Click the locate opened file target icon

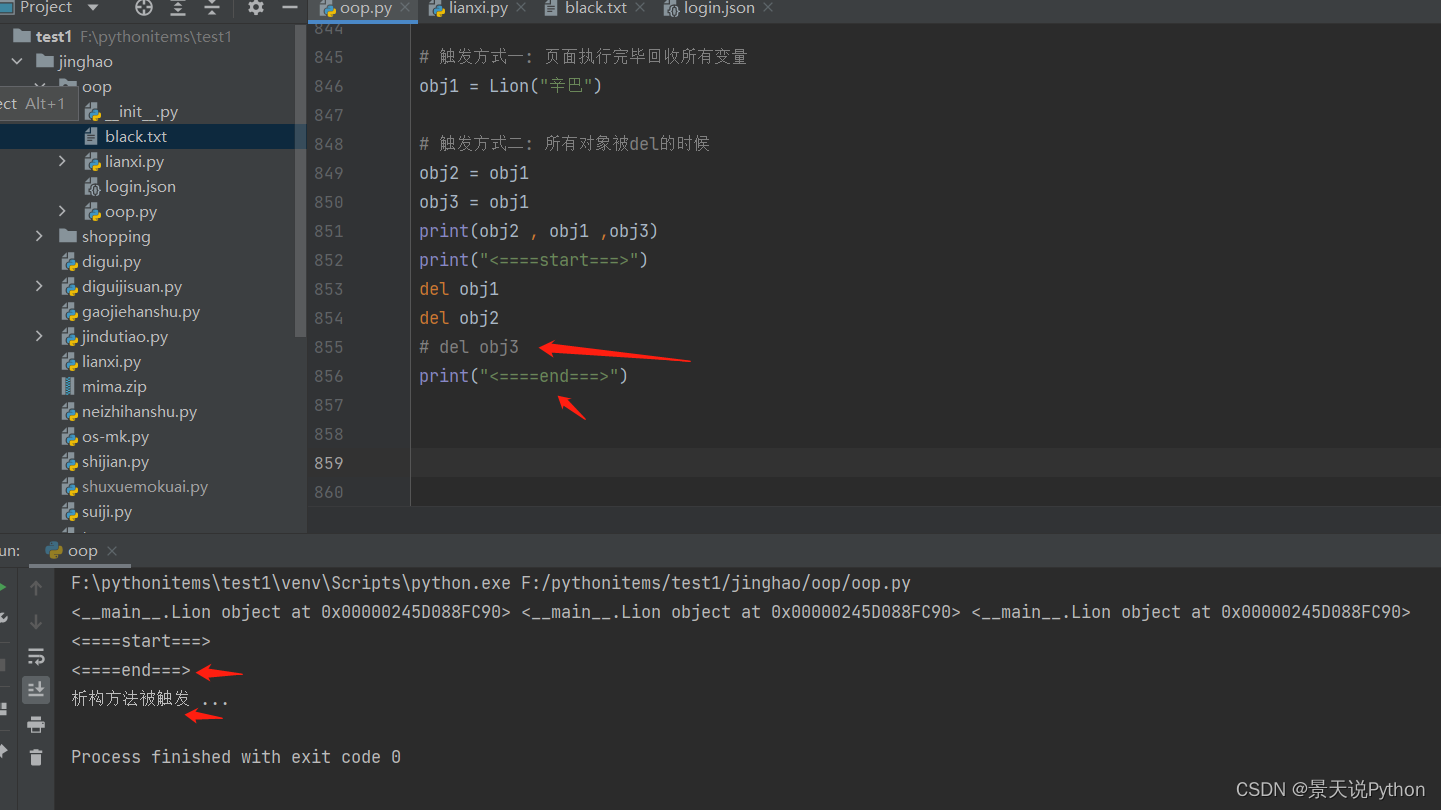click(144, 8)
